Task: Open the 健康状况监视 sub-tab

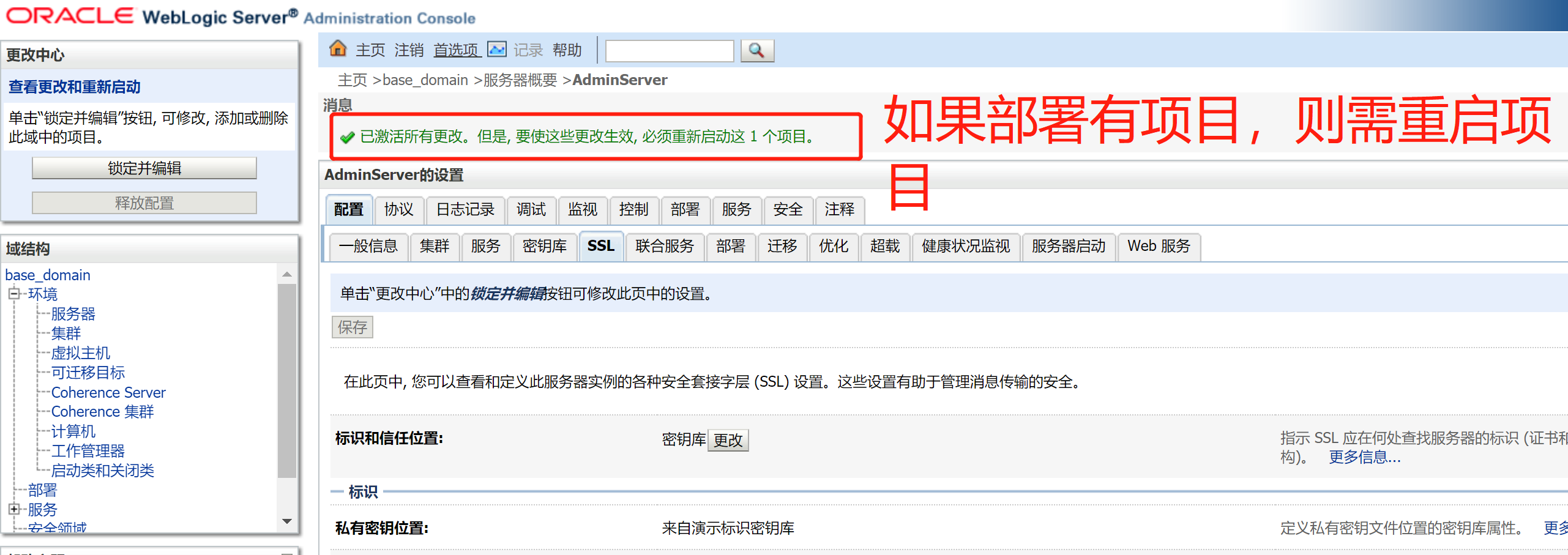Action: (x=966, y=247)
